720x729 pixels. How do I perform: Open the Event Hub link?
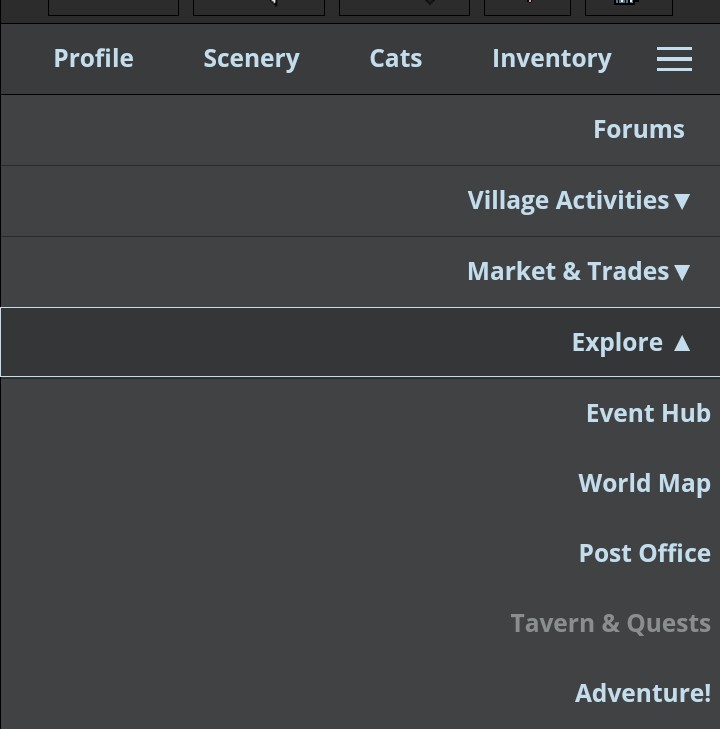[x=648, y=413]
